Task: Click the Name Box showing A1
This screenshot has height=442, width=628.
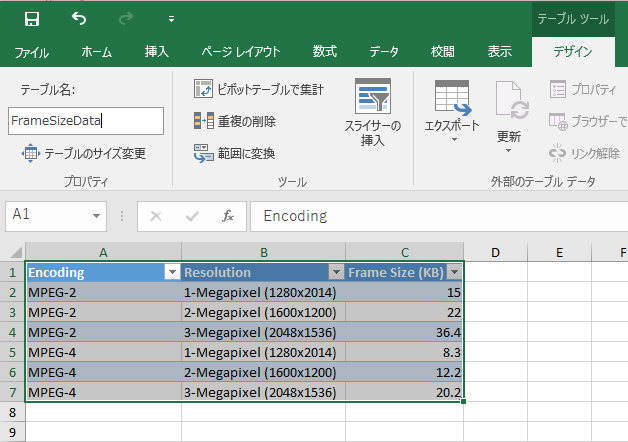Action: pyautogui.click(x=56, y=216)
